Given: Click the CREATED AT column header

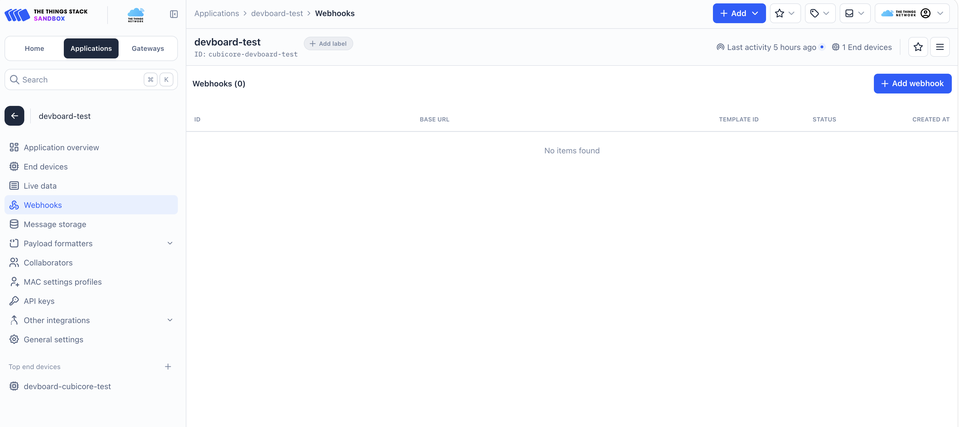Looking at the screenshot, I should point(931,119).
